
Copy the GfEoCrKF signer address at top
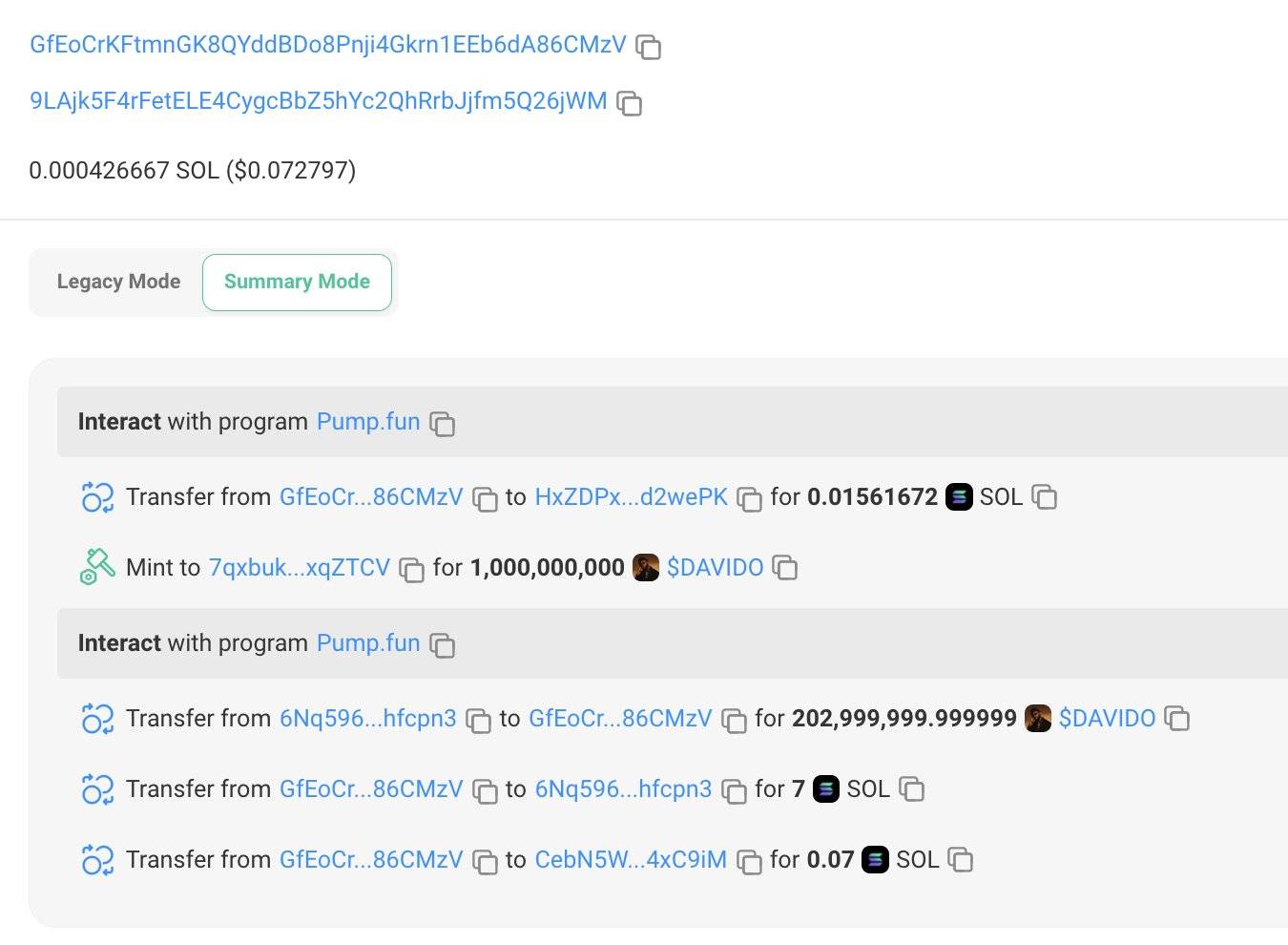coord(649,47)
